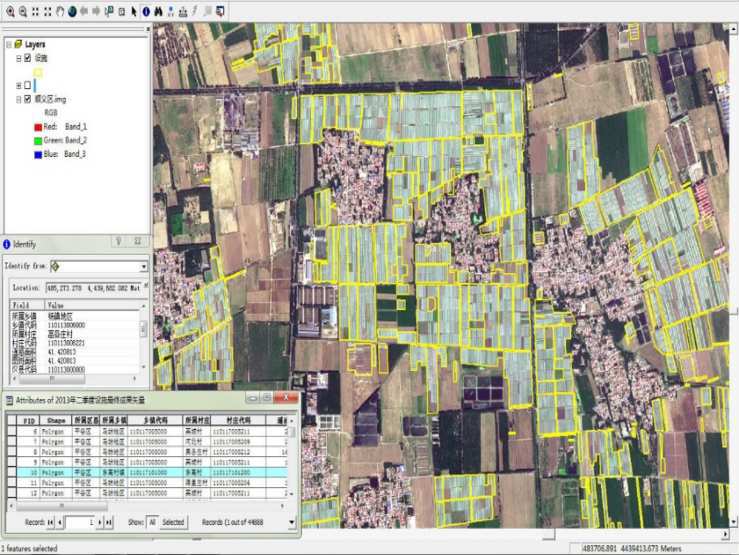Viewport: 739px width, 555px height.
Task: Enable the unchecked second layer
Action: 28,85
